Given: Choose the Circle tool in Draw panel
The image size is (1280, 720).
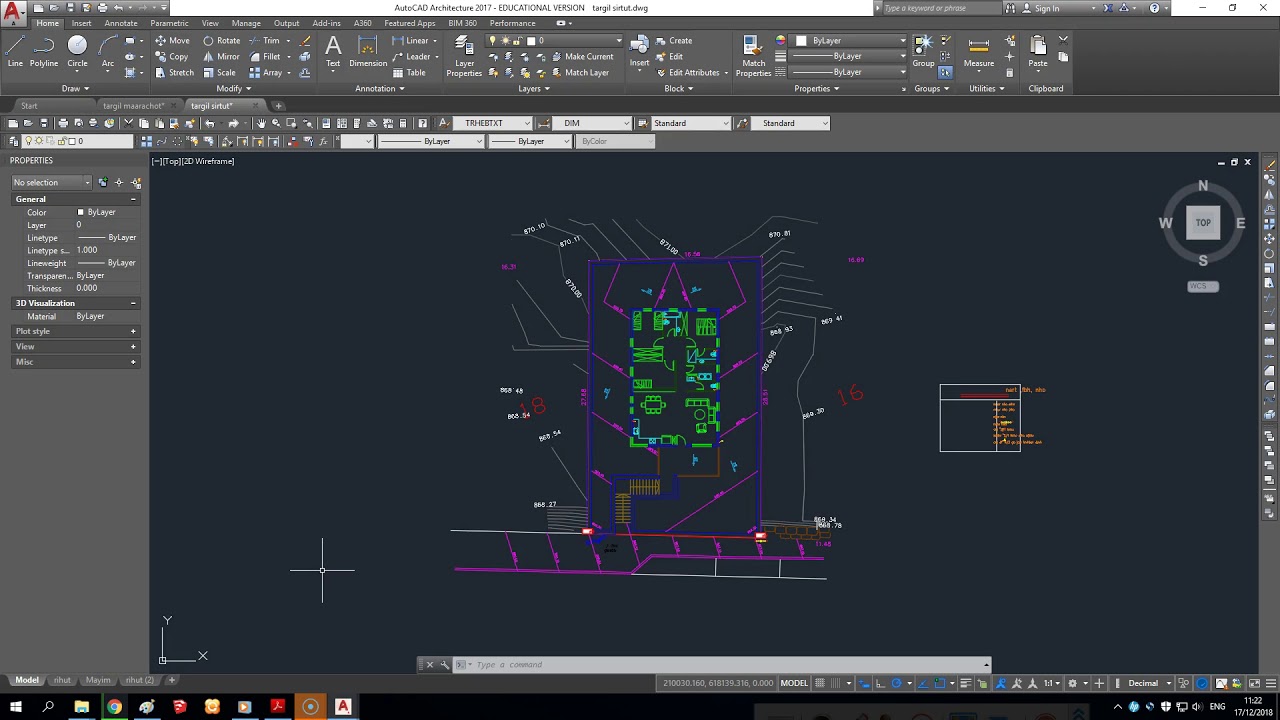Looking at the screenshot, I should point(77,51).
